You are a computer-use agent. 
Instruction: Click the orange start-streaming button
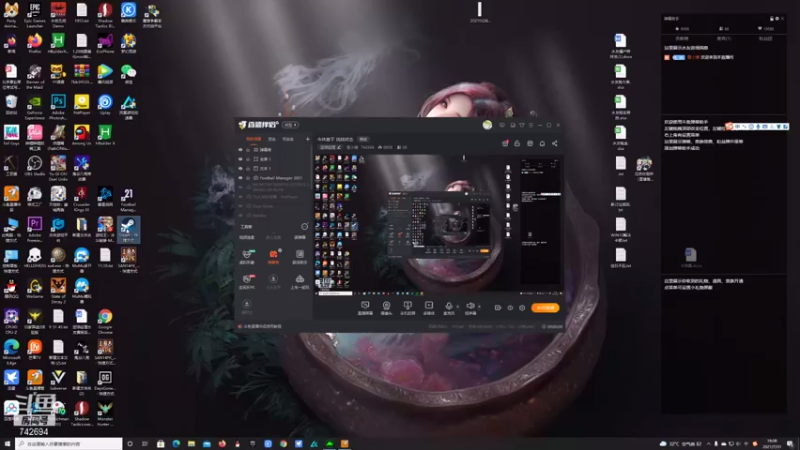[x=545, y=308]
